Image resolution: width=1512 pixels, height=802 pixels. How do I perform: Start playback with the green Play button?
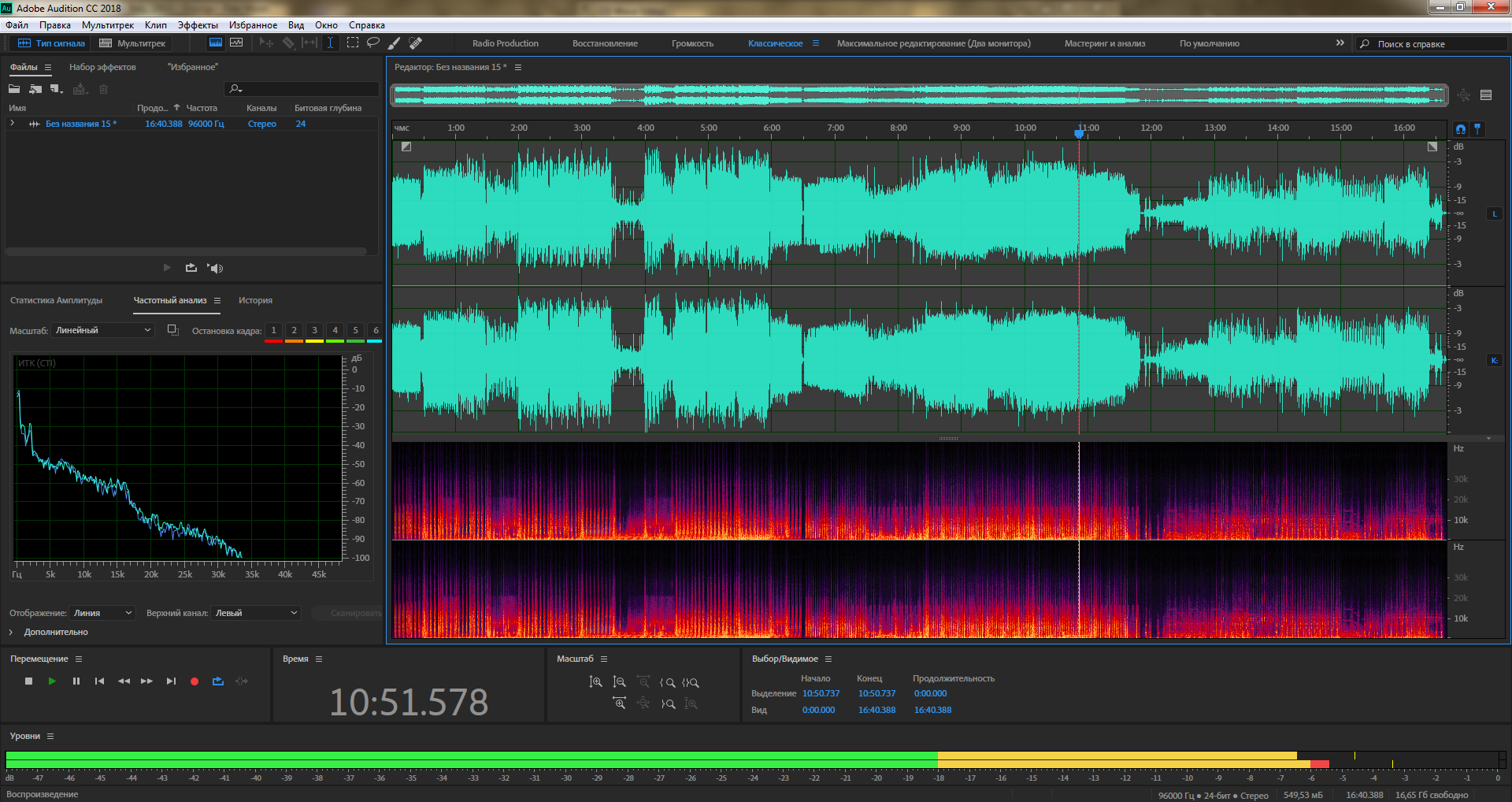pos(52,681)
